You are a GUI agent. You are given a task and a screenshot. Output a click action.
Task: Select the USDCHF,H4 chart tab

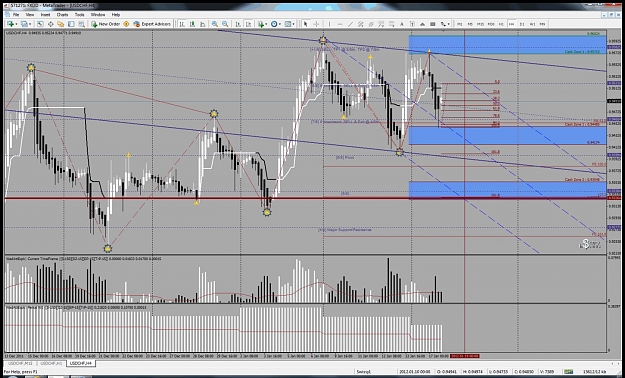point(80,363)
